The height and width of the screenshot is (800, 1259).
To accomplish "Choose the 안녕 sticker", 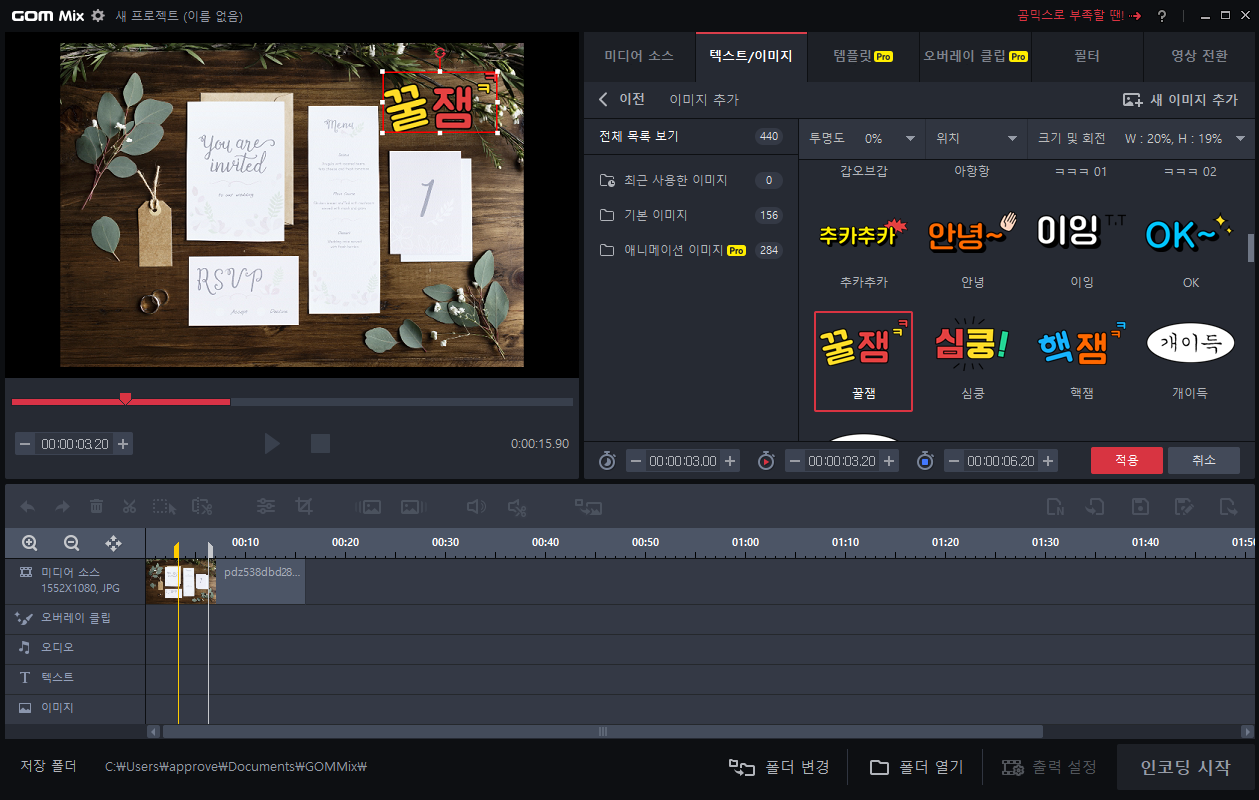I will [973, 246].
